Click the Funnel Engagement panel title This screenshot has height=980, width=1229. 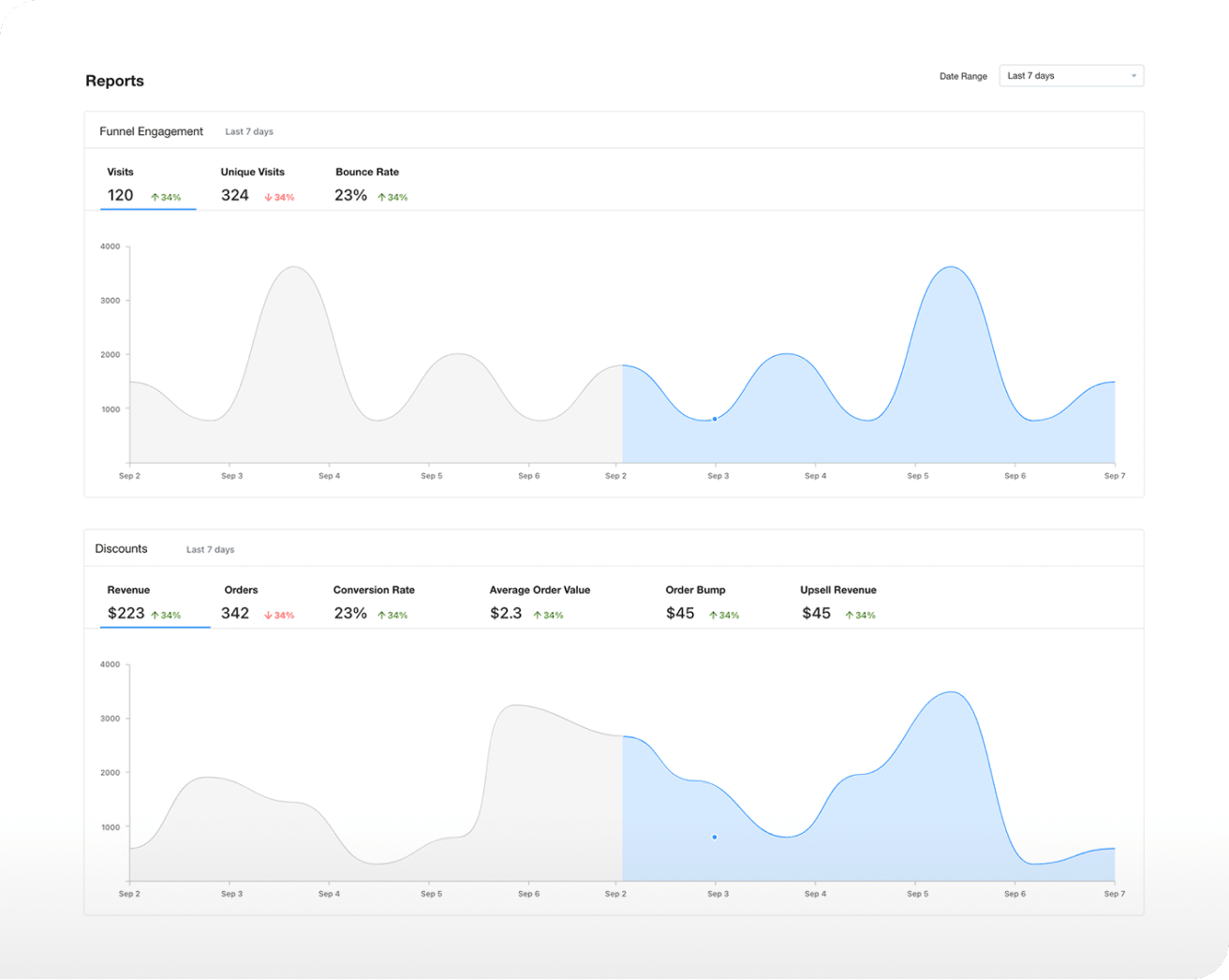pyautogui.click(x=151, y=131)
